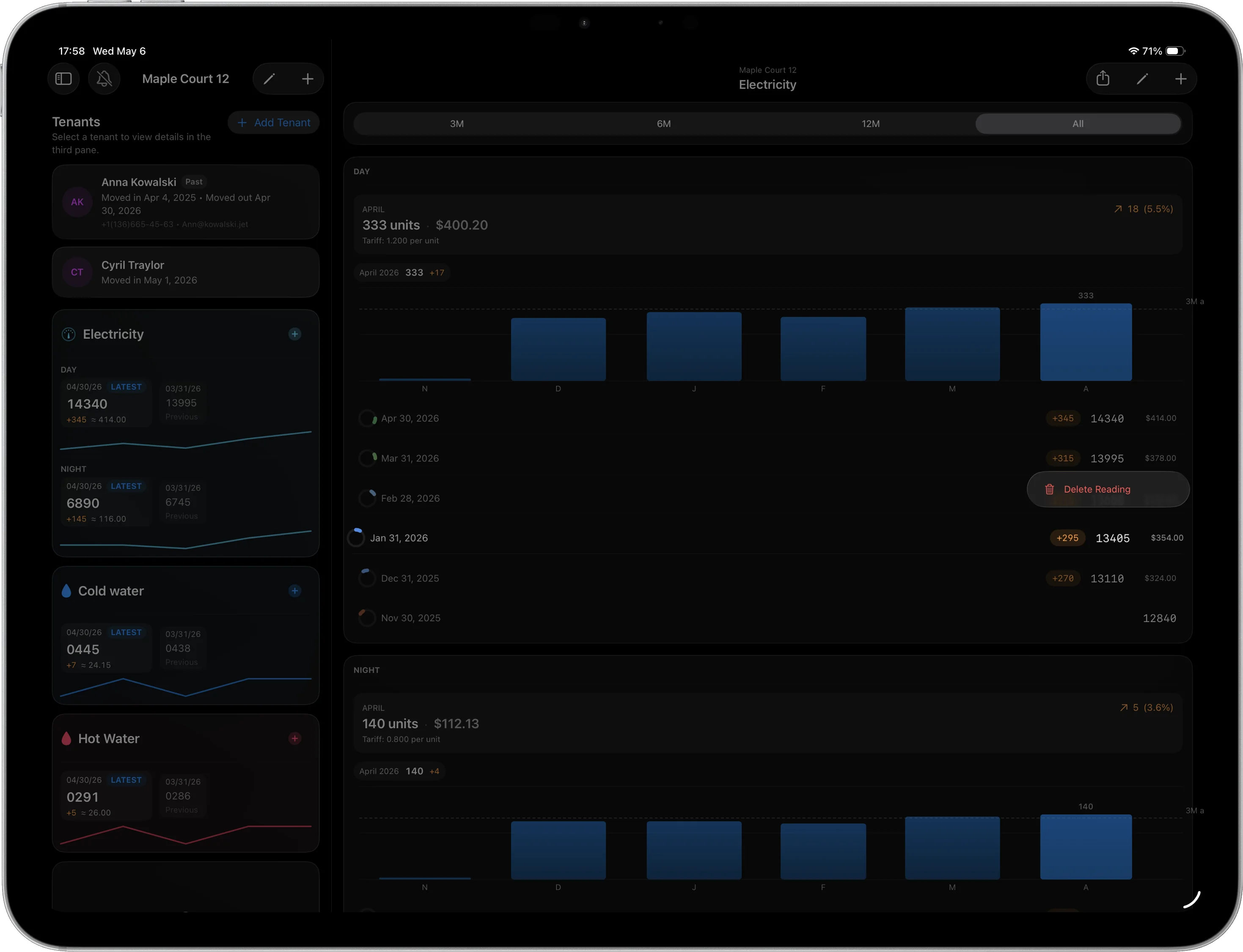This screenshot has height=952, width=1243.
Task: Click the progress ring beside Feb 28, 2026
Action: click(367, 498)
